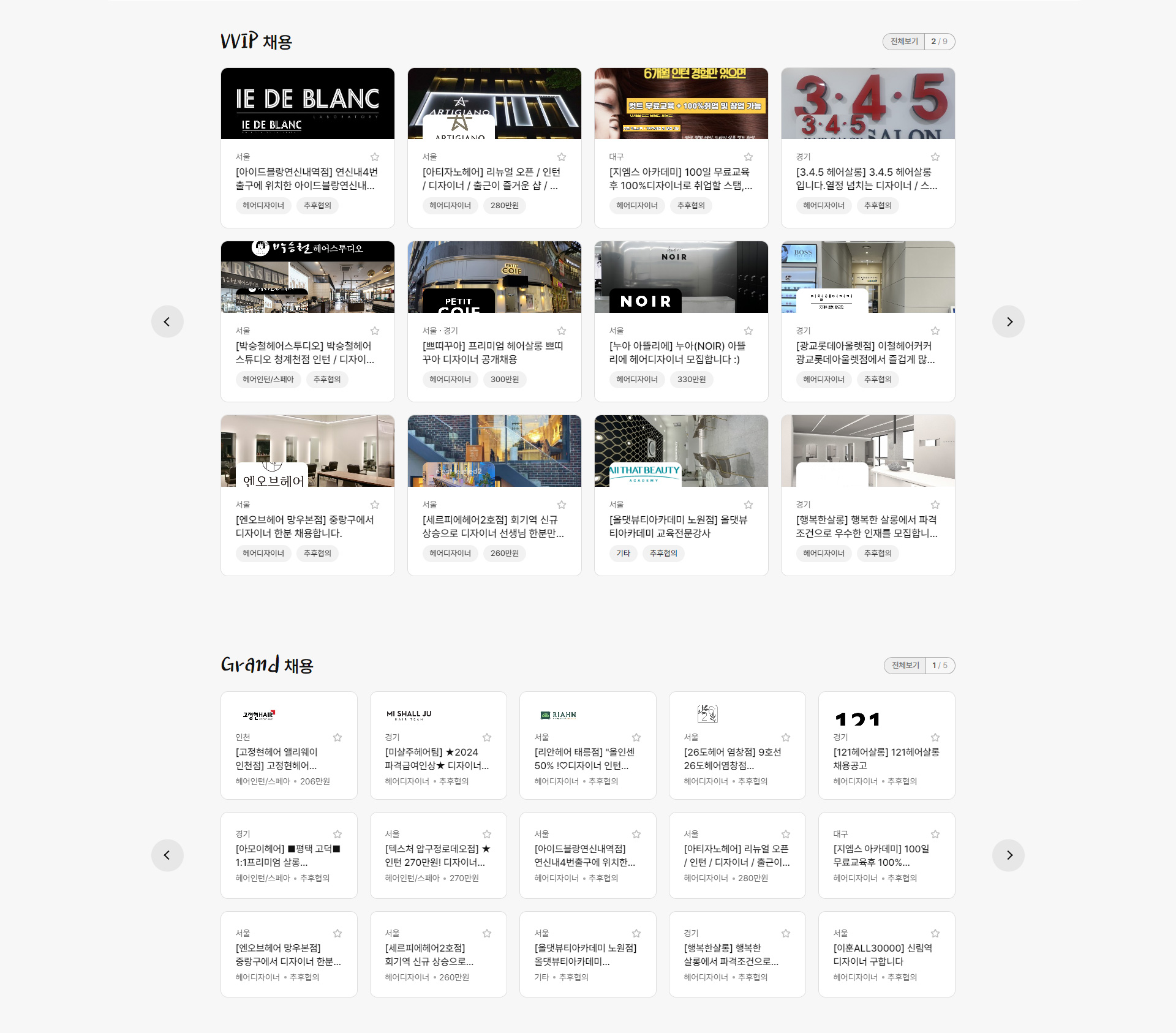
Task: Star icon on Grand 엔오브헤어 망우본점 card
Action: [x=337, y=933]
